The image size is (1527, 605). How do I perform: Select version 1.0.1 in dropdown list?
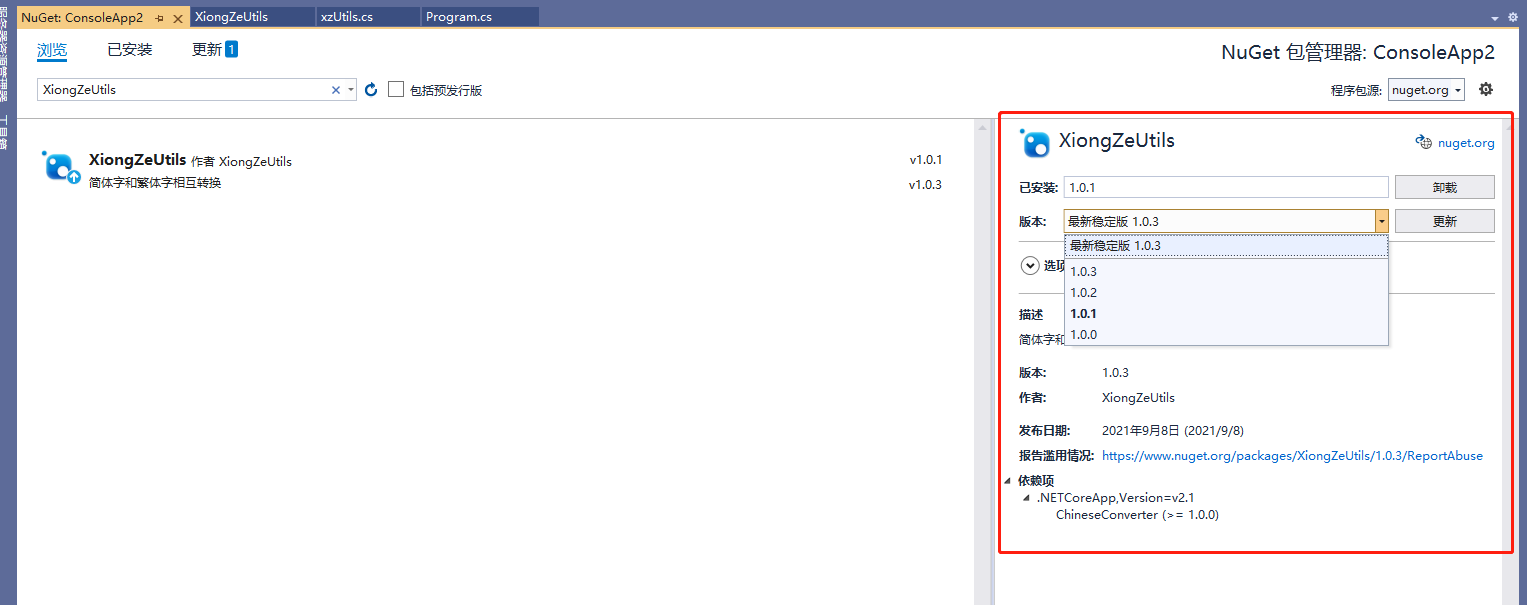click(1226, 313)
